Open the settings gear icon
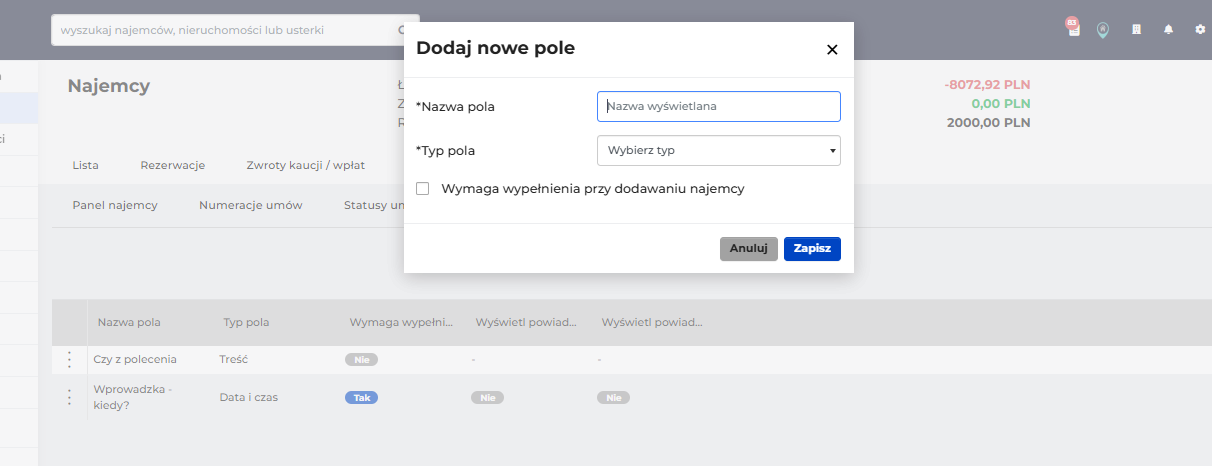The image size is (1212, 466). [x=1200, y=30]
